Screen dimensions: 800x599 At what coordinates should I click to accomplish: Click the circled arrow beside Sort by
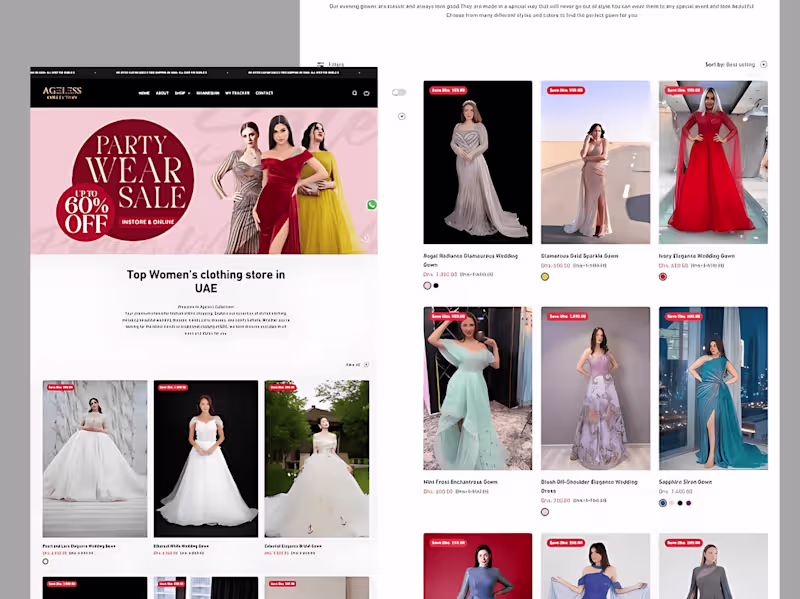pos(763,63)
